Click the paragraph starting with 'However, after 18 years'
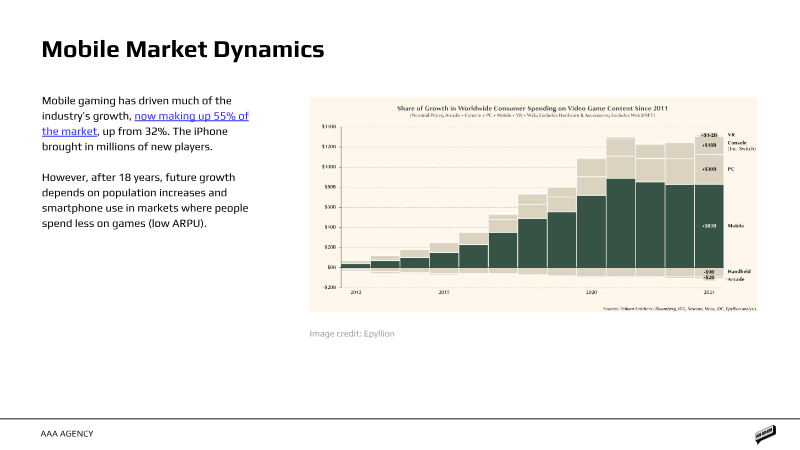800x450 pixels. [145, 199]
